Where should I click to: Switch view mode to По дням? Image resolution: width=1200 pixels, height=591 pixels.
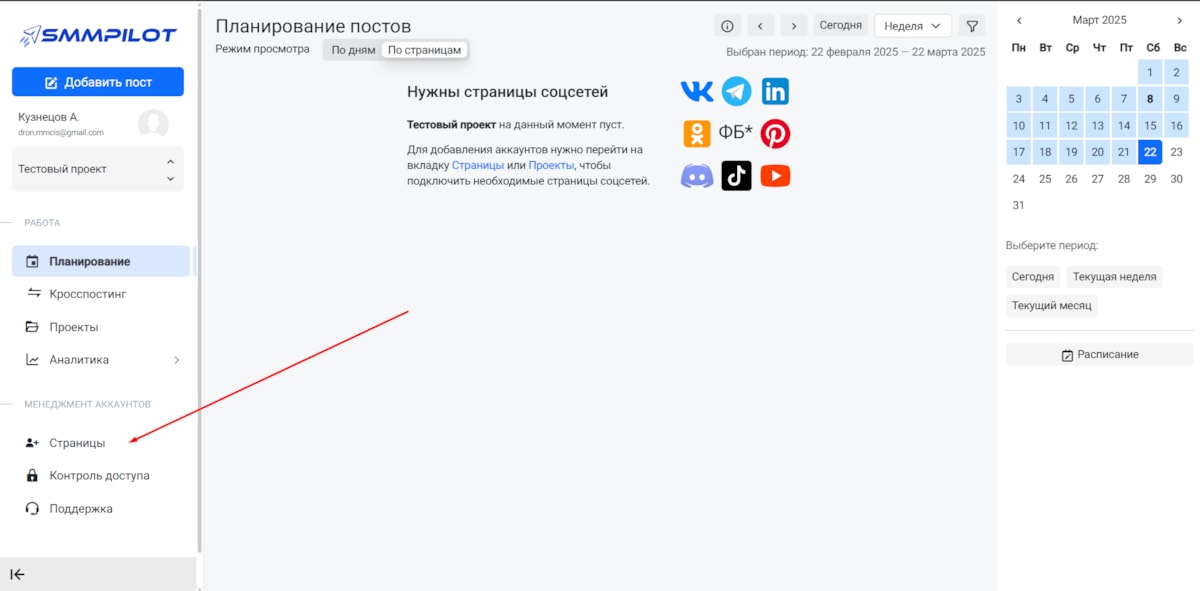pyautogui.click(x=353, y=50)
